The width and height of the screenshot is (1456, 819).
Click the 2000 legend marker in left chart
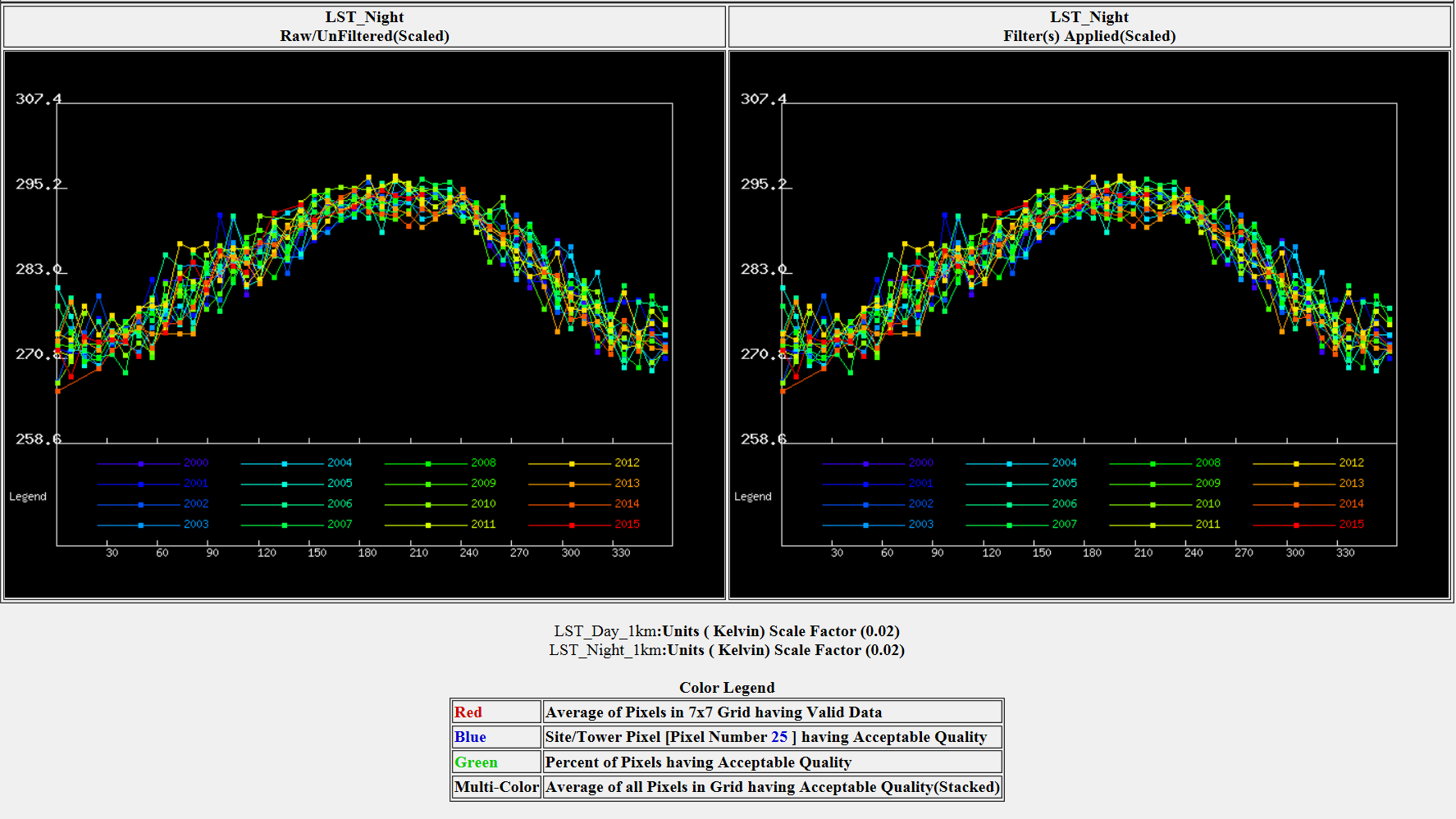(141, 464)
